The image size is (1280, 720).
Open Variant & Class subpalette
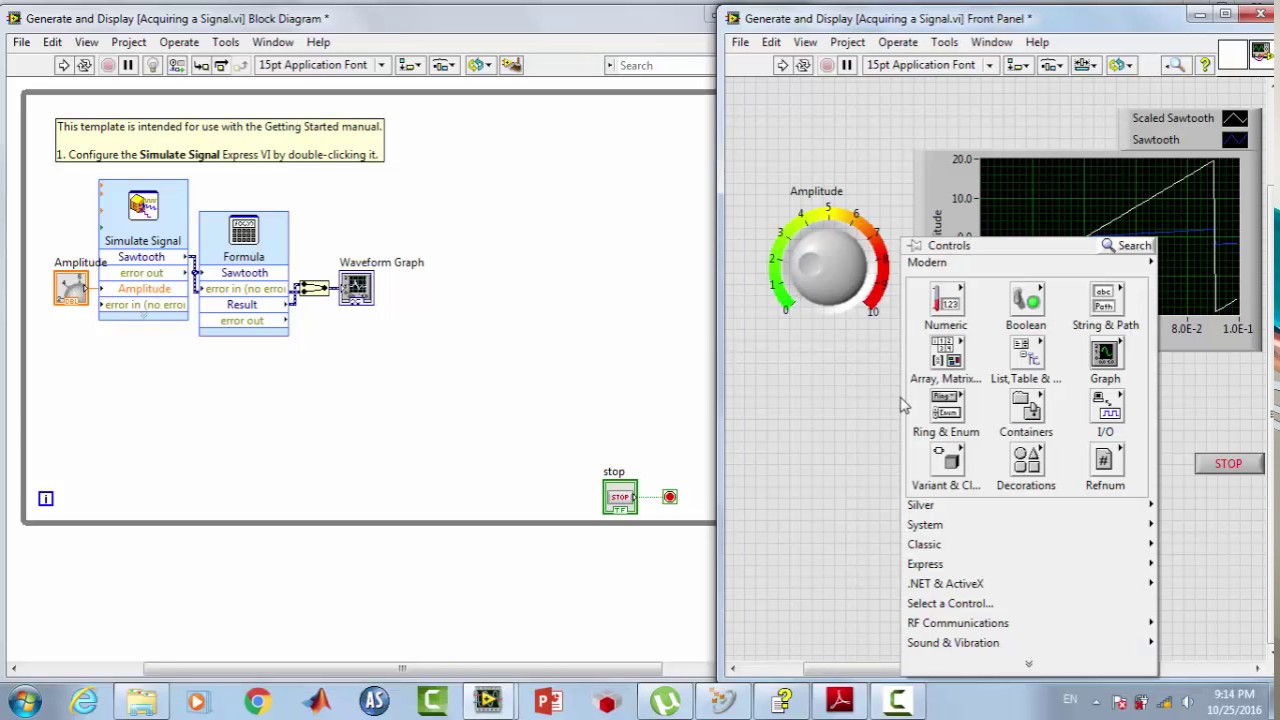coord(945,467)
